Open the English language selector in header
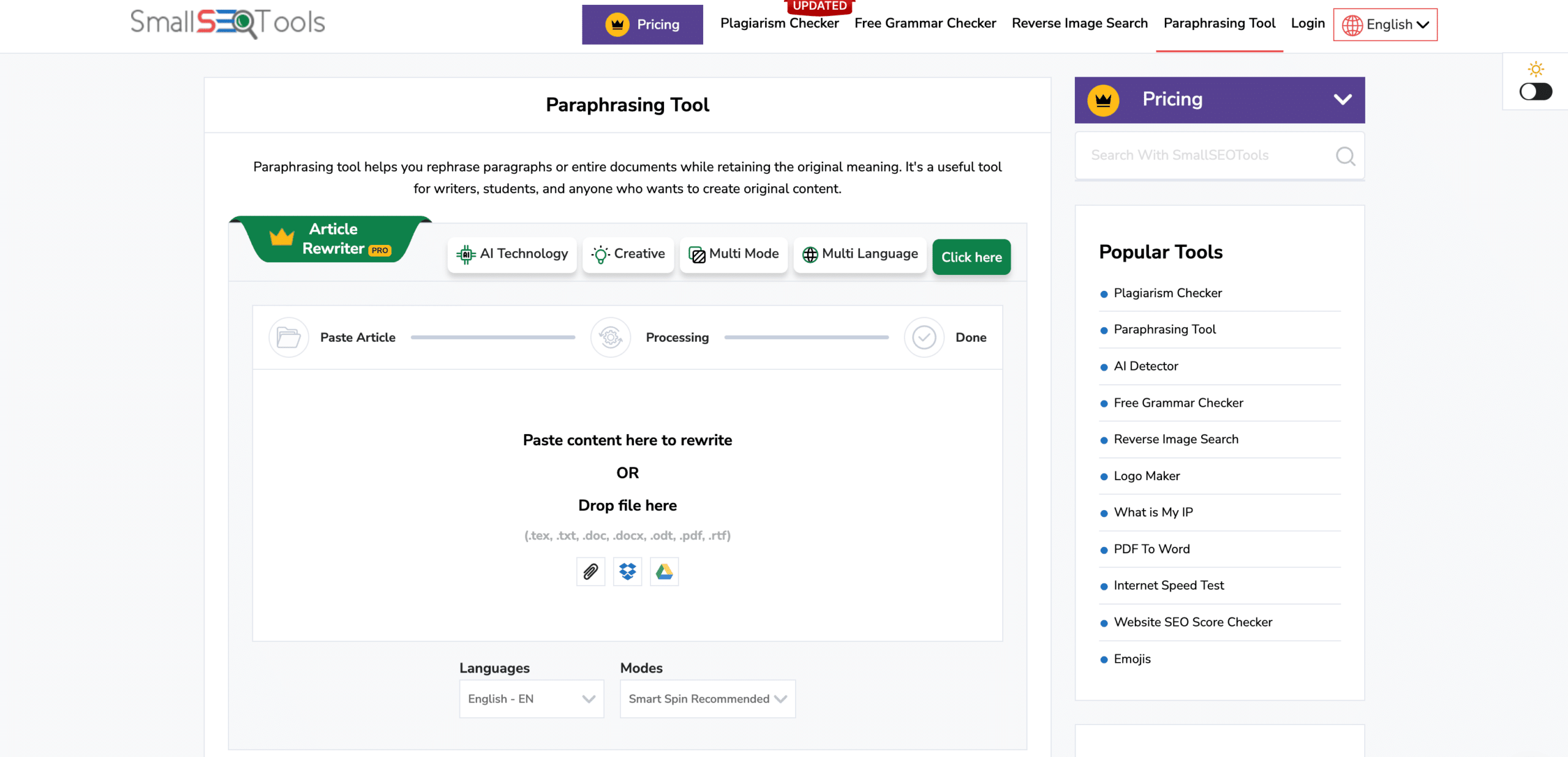The image size is (1568, 757). [1385, 24]
